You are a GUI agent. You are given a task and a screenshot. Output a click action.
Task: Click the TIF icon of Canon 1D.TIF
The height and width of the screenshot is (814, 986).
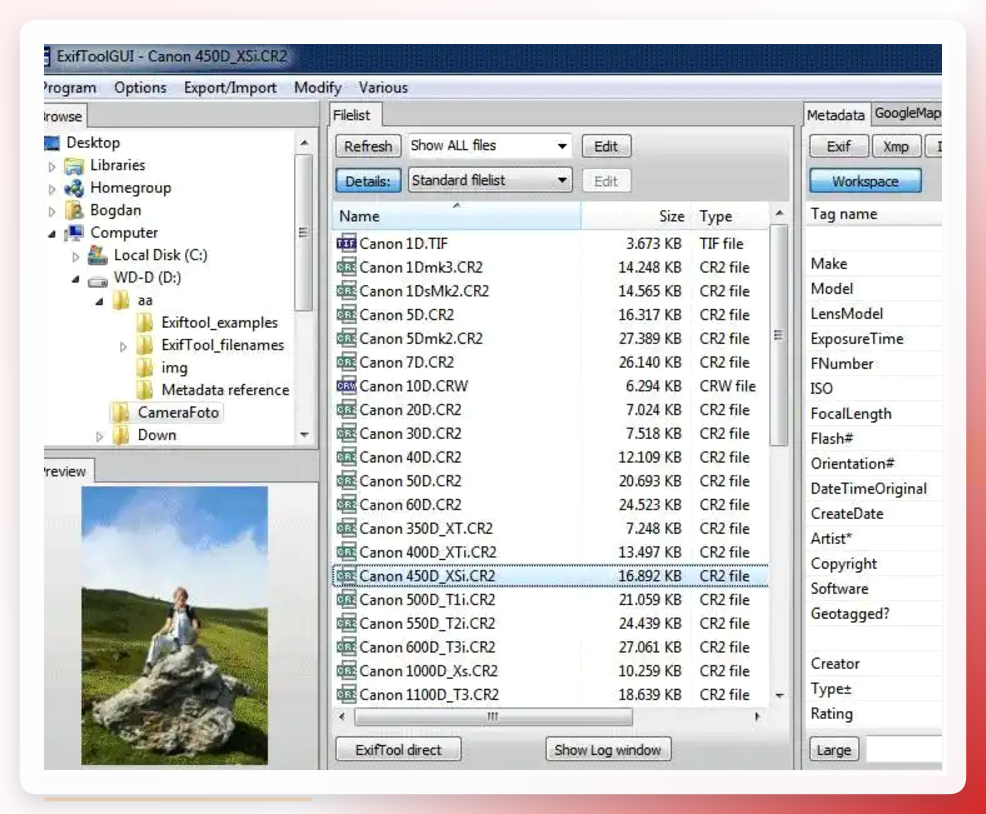coord(346,243)
